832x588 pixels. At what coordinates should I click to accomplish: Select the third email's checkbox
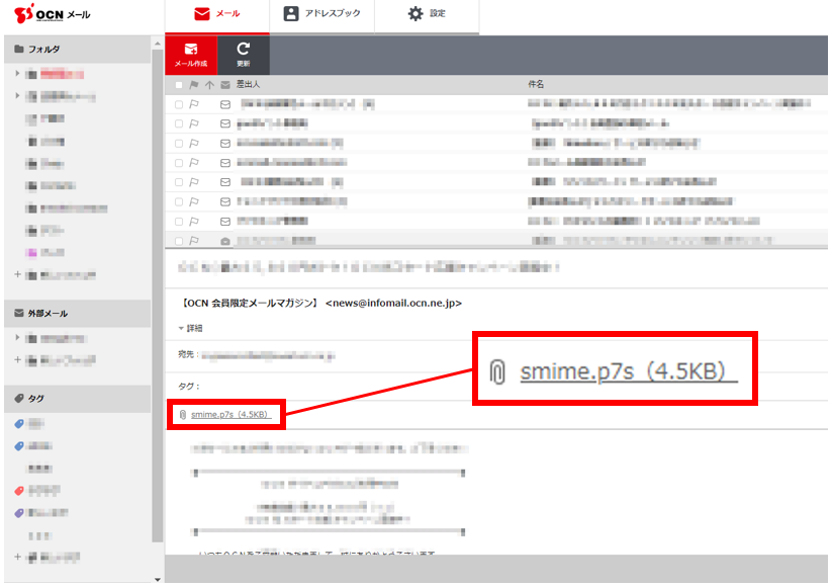tap(179, 143)
